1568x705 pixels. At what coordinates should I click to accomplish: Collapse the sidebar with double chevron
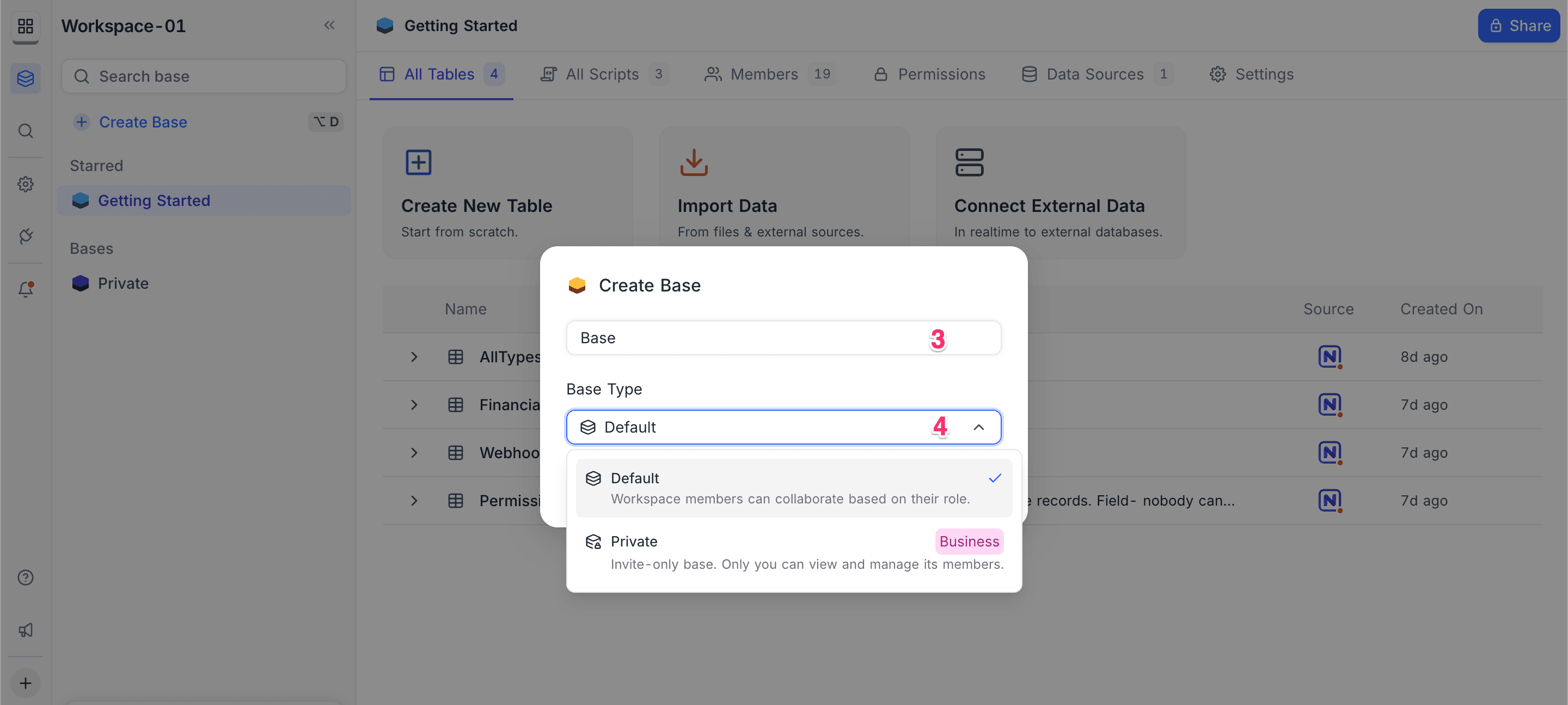(x=329, y=26)
